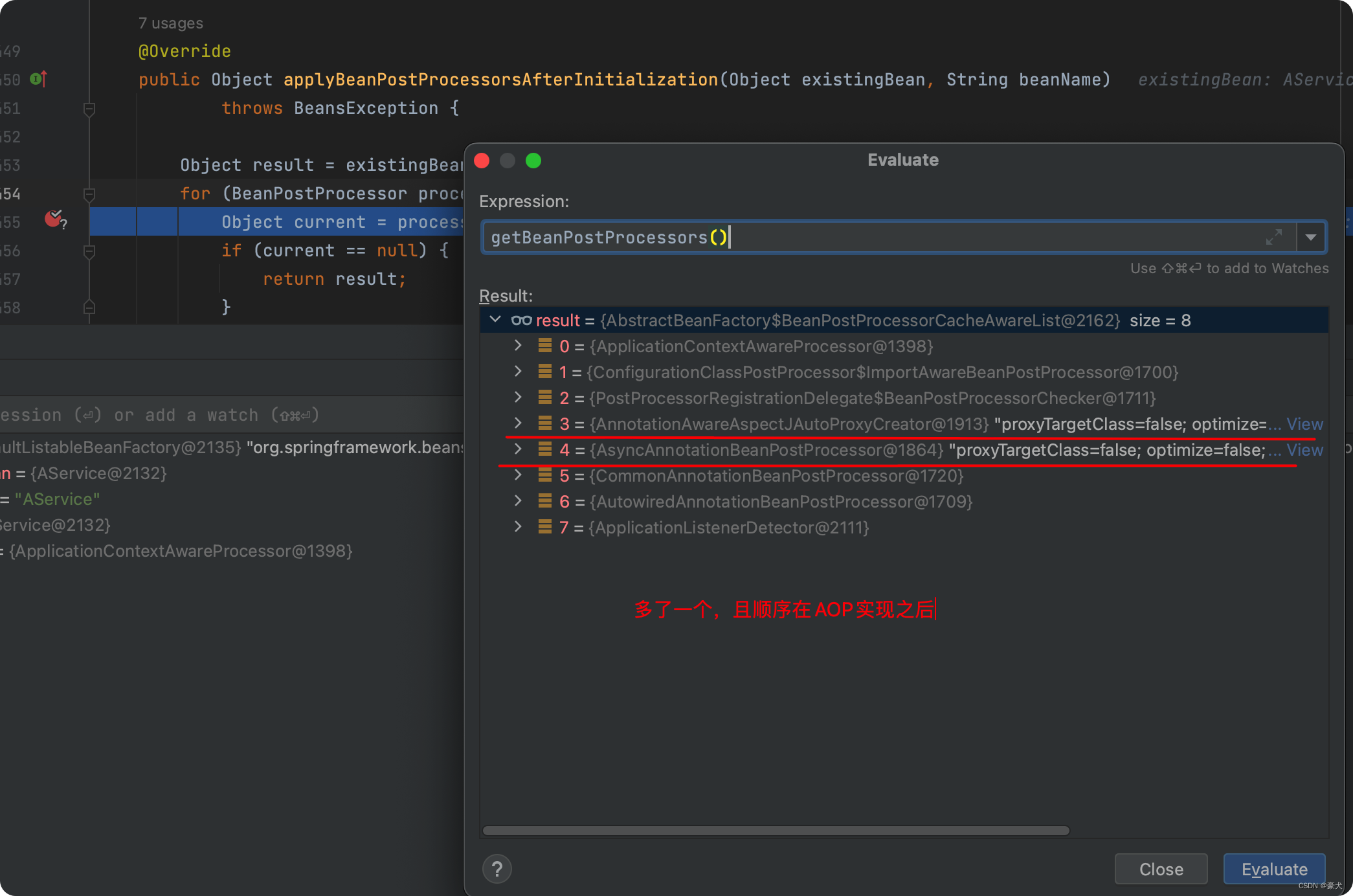The height and width of the screenshot is (896, 1353).
Task: Click the fold marker on line 51
Action: 89,109
